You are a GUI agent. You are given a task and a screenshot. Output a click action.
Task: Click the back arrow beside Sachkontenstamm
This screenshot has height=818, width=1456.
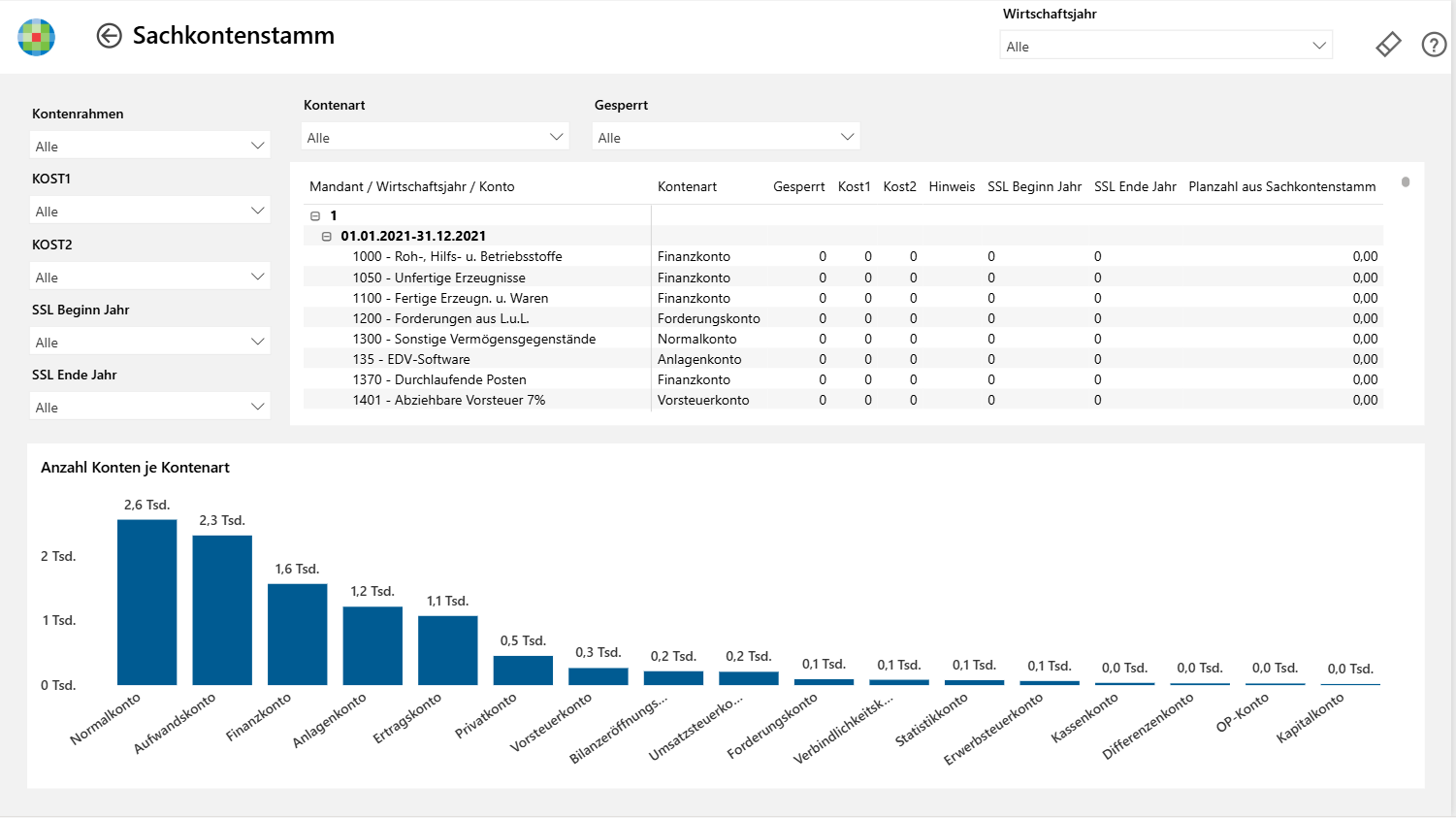click(109, 36)
